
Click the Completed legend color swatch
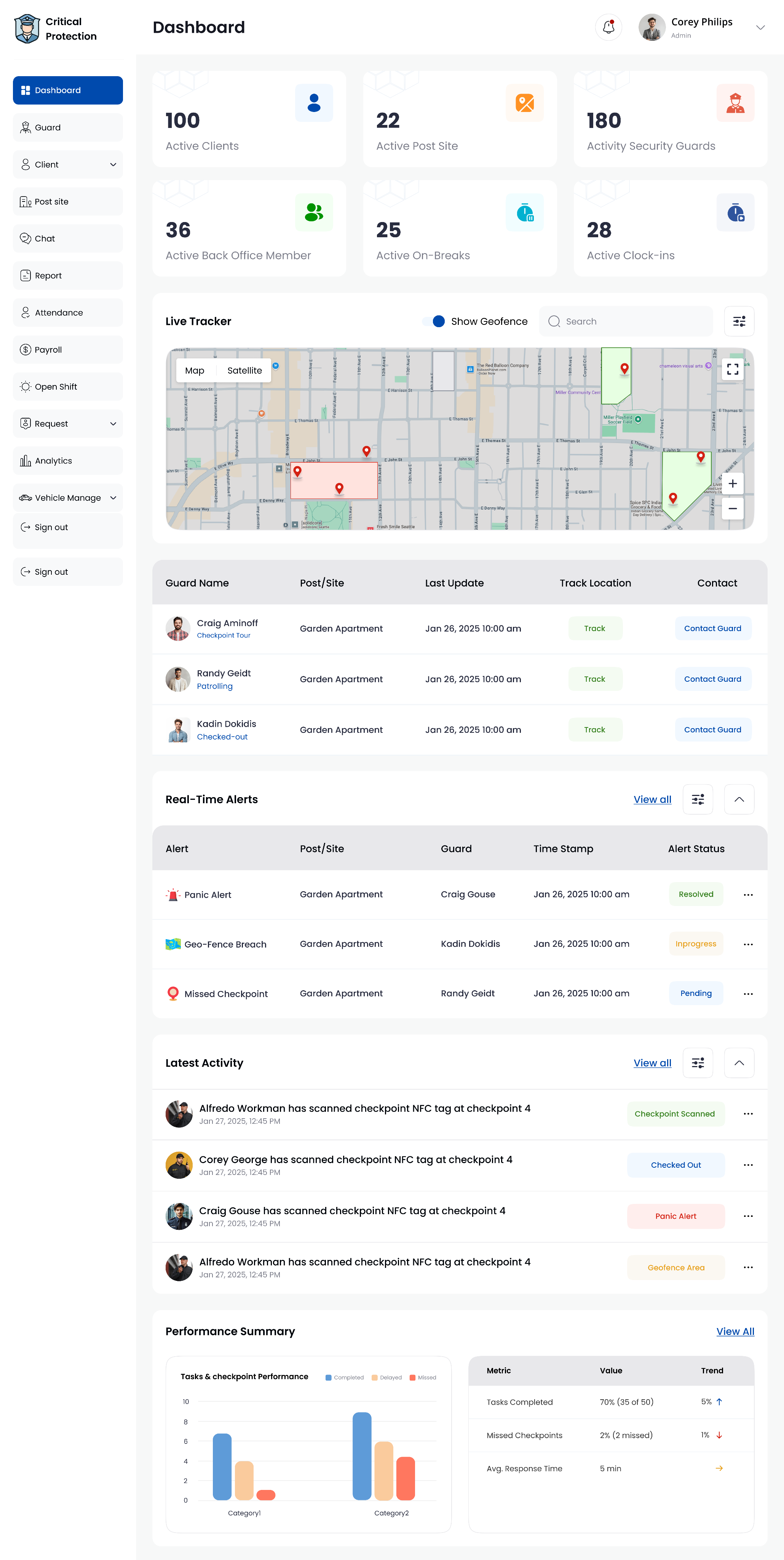coord(329,1377)
